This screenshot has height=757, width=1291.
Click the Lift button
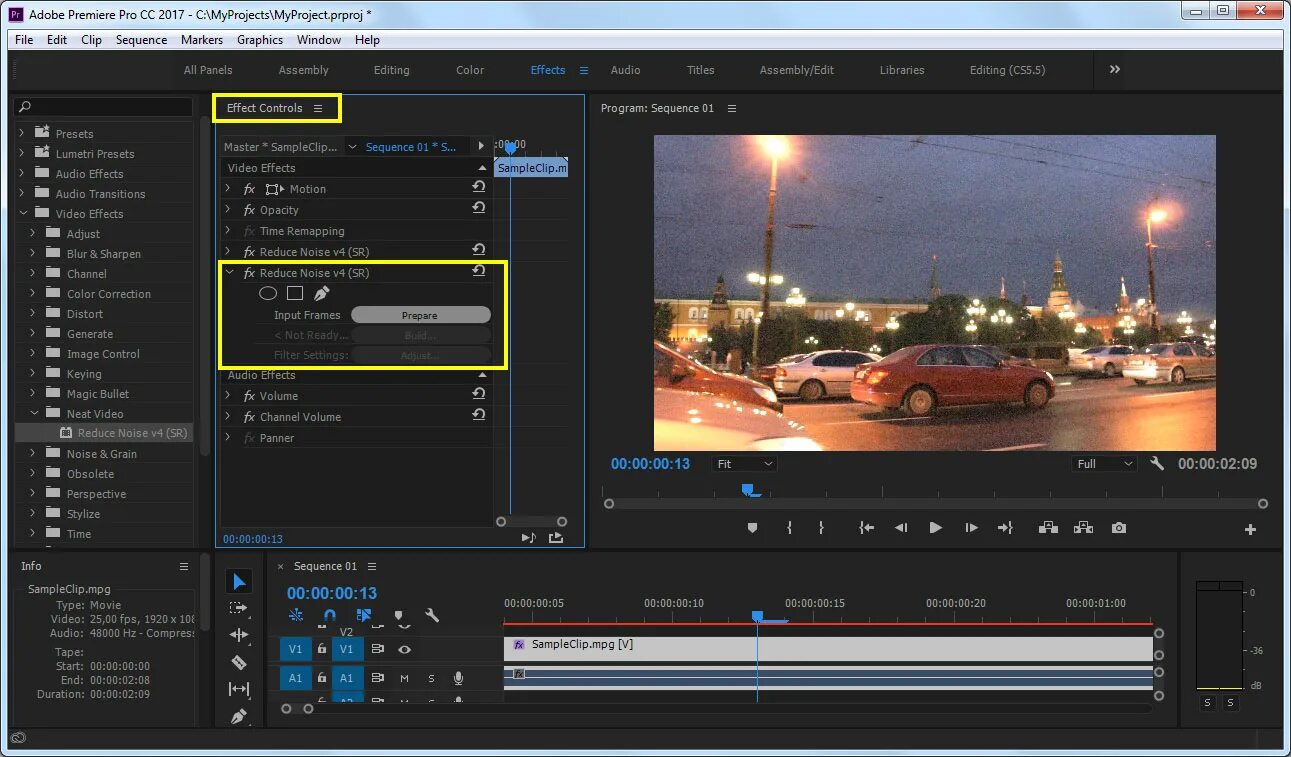point(1048,528)
